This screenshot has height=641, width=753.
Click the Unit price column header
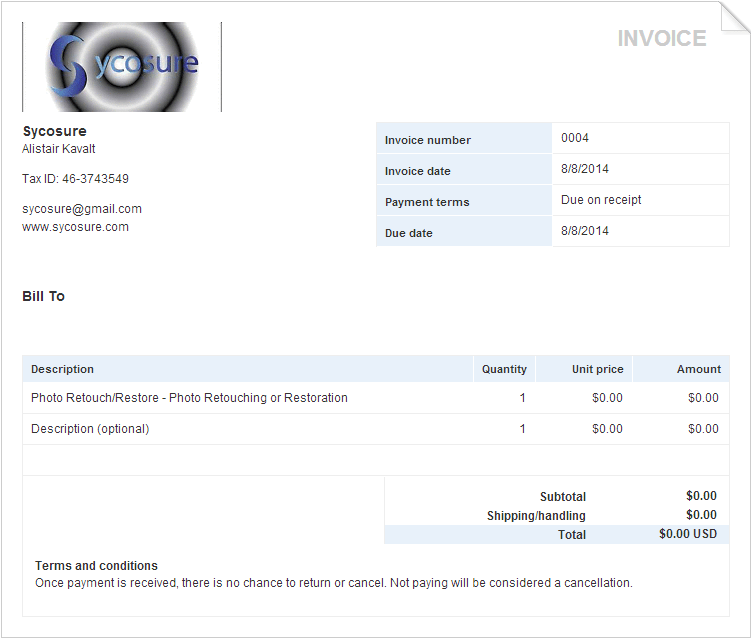coord(597,369)
